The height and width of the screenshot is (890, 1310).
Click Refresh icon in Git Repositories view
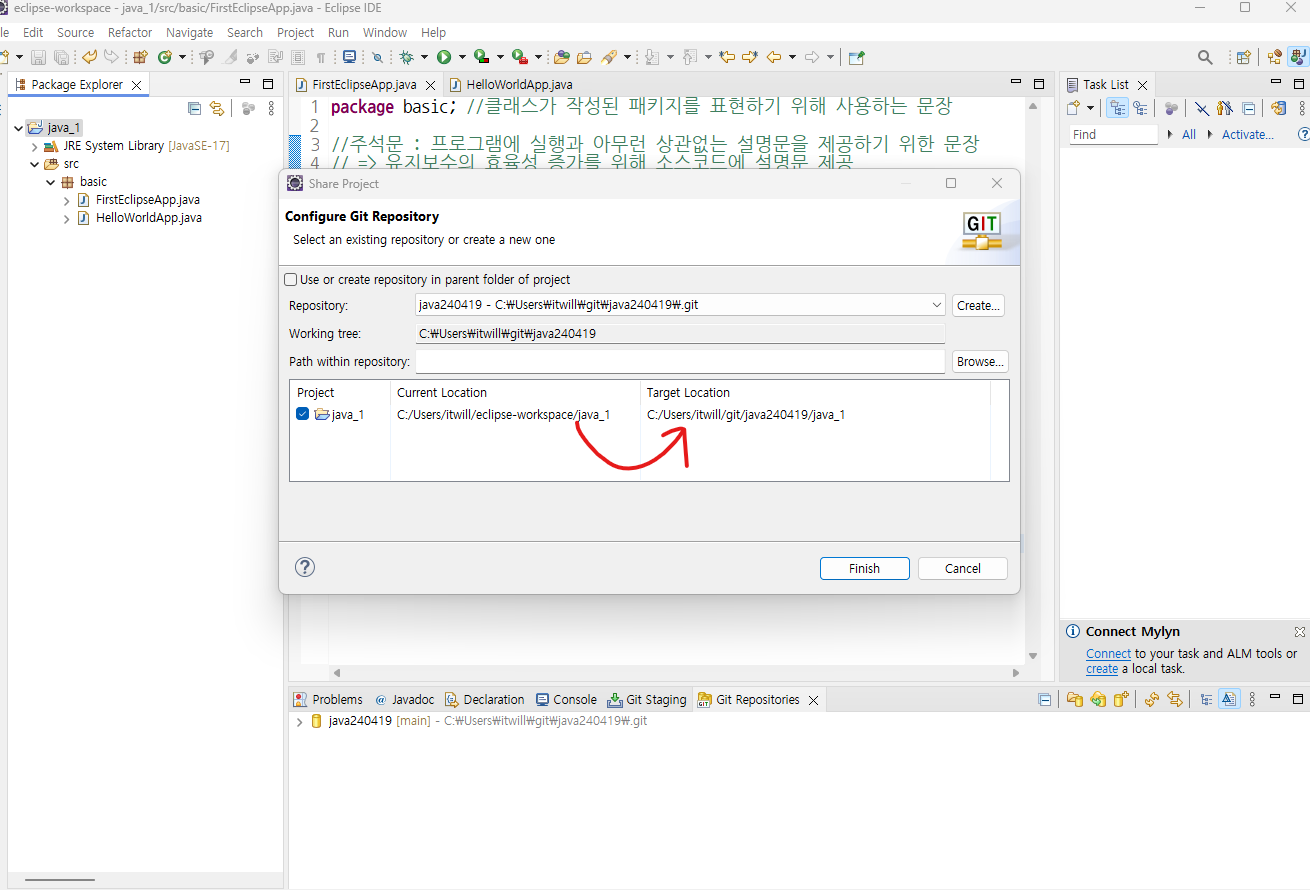(1151, 699)
